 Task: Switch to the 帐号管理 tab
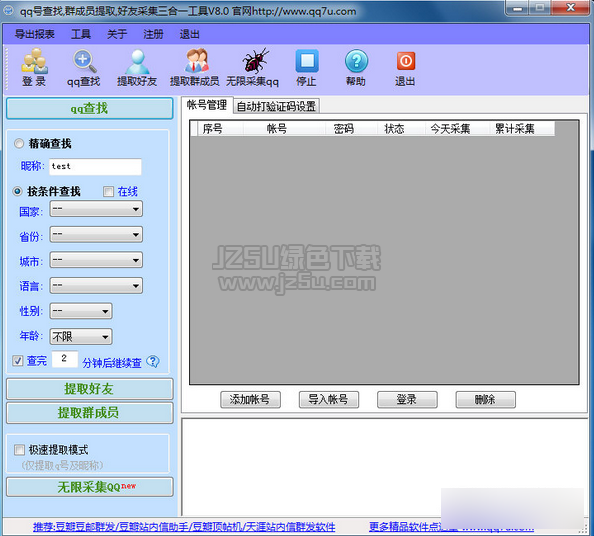click(x=207, y=105)
